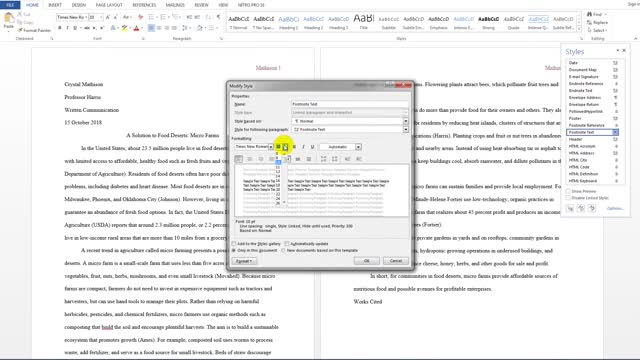The image size is (640, 360).
Task: Open the Style Inspector from the Styles pane
Action: point(581,208)
